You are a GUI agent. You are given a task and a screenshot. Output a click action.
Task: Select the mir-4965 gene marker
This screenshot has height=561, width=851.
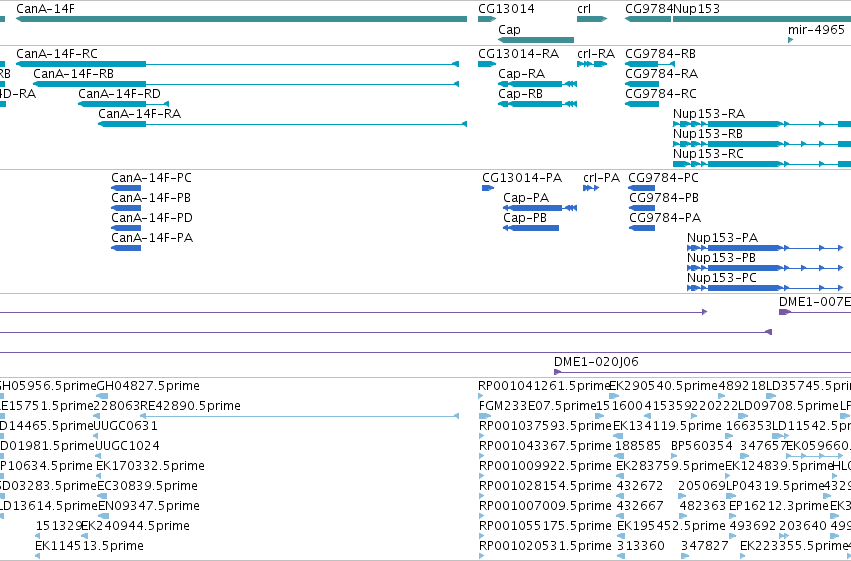(x=790, y=40)
